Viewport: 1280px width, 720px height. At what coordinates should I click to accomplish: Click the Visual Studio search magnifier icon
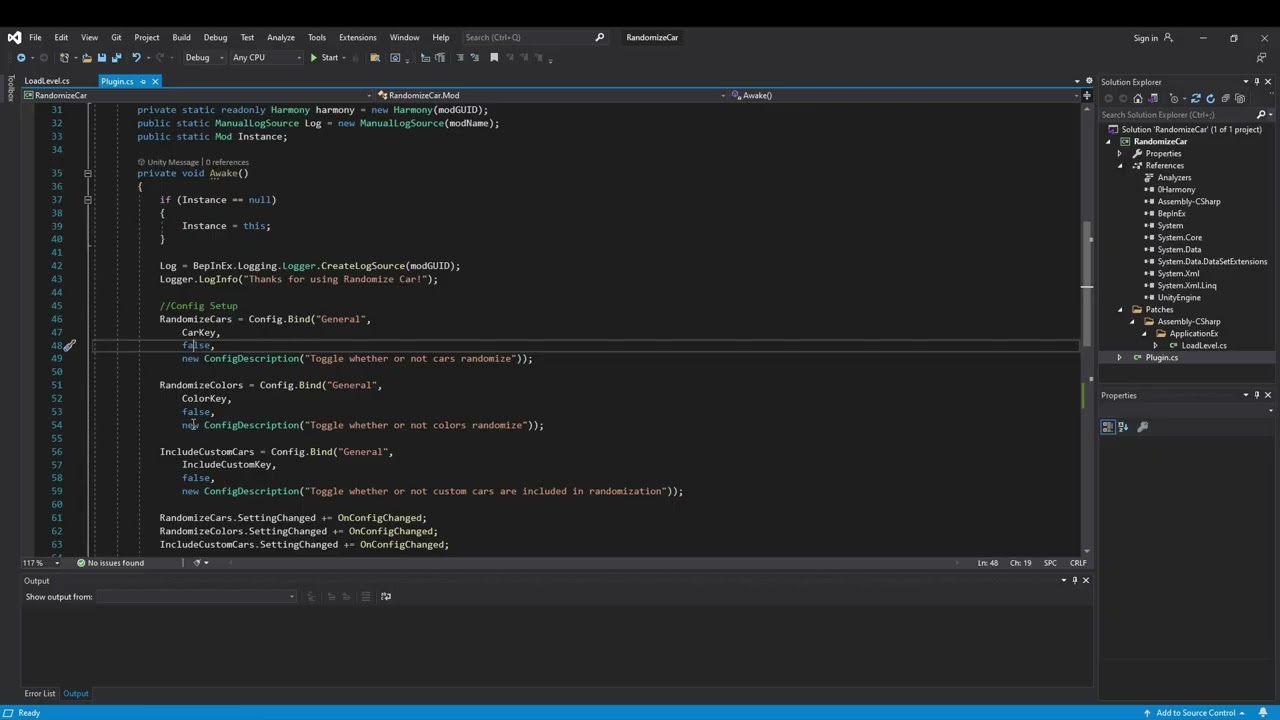[599, 37]
